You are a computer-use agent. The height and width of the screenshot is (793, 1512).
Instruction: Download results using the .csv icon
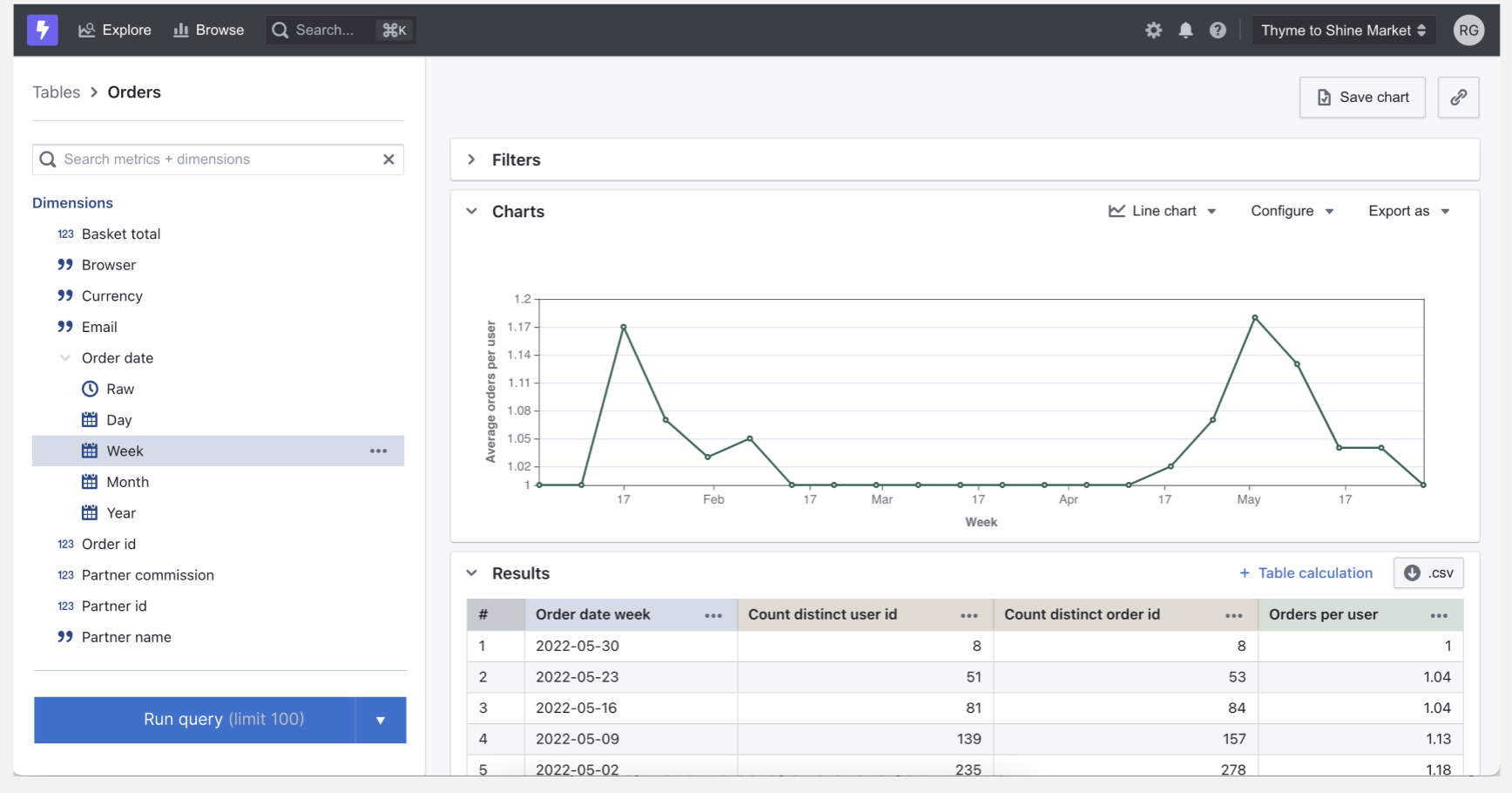pyautogui.click(x=1412, y=573)
